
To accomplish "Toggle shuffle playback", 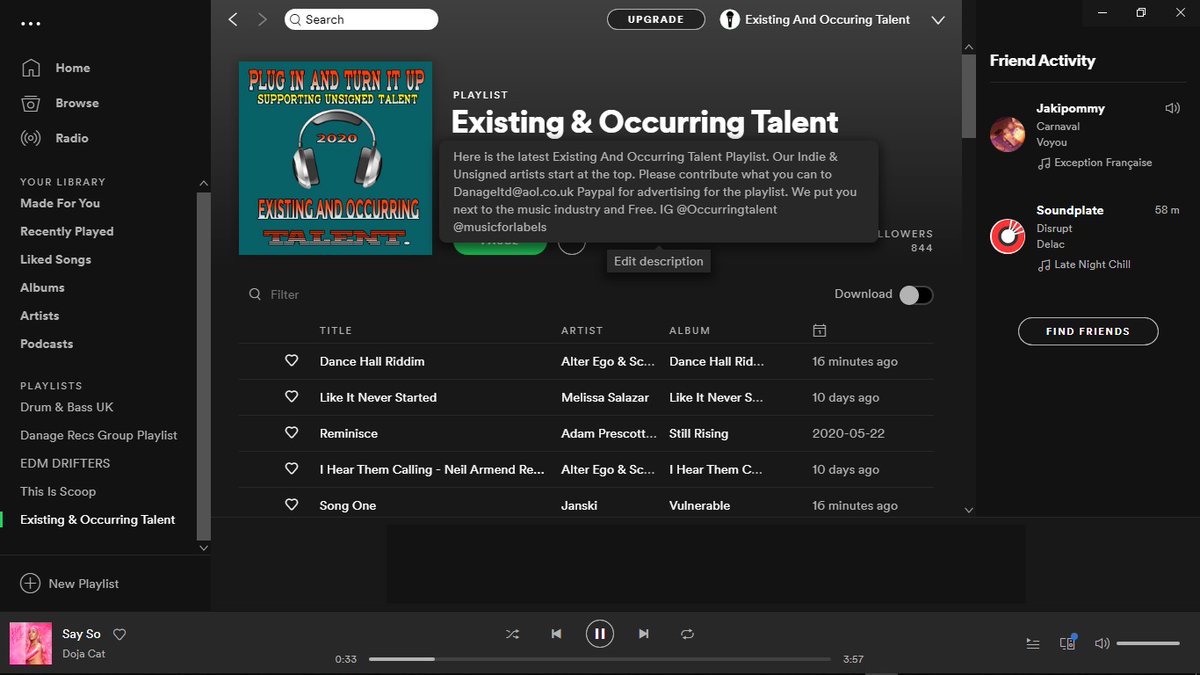I will click(x=512, y=634).
